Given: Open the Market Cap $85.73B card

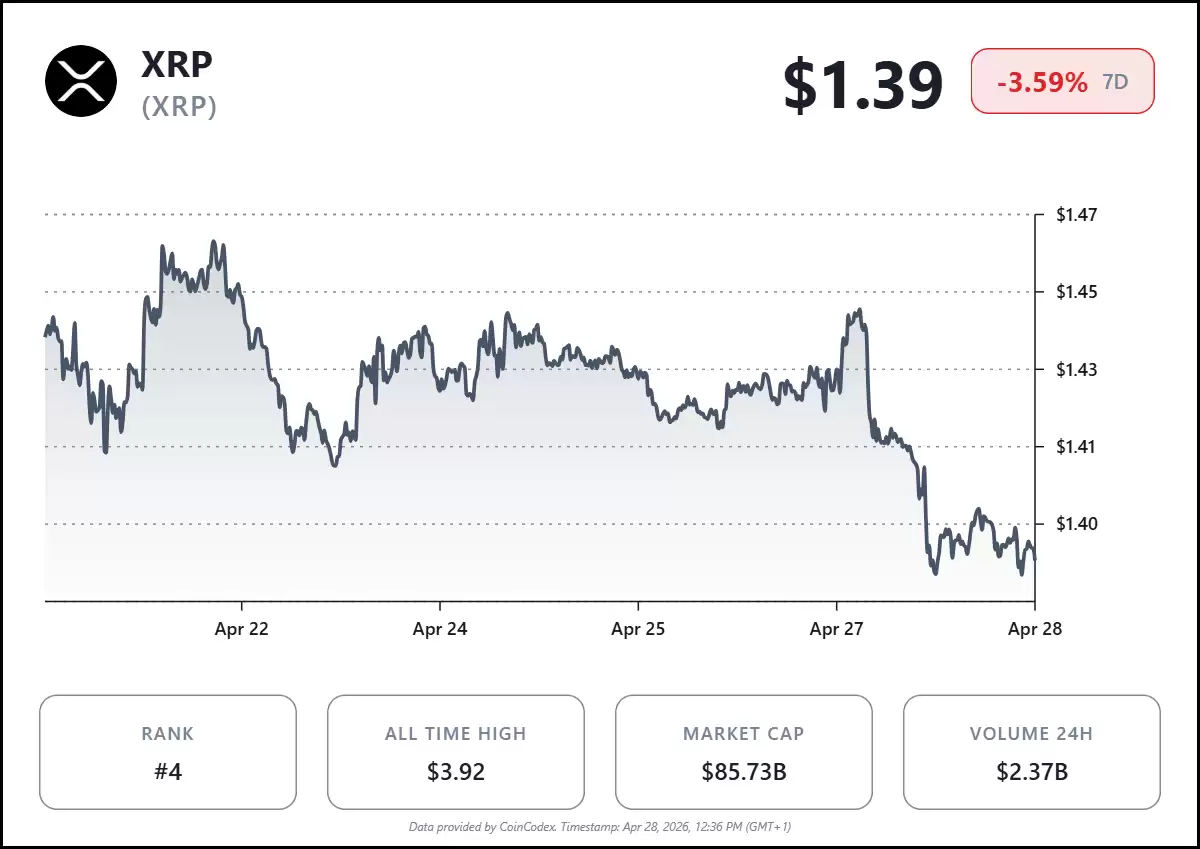Looking at the screenshot, I should pos(744,751).
